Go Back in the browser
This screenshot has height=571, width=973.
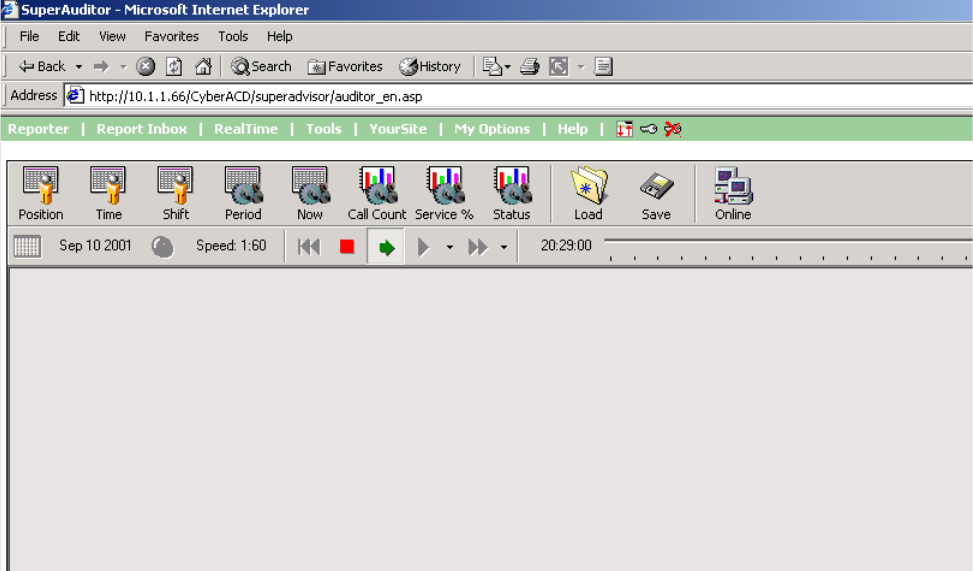tap(42, 66)
